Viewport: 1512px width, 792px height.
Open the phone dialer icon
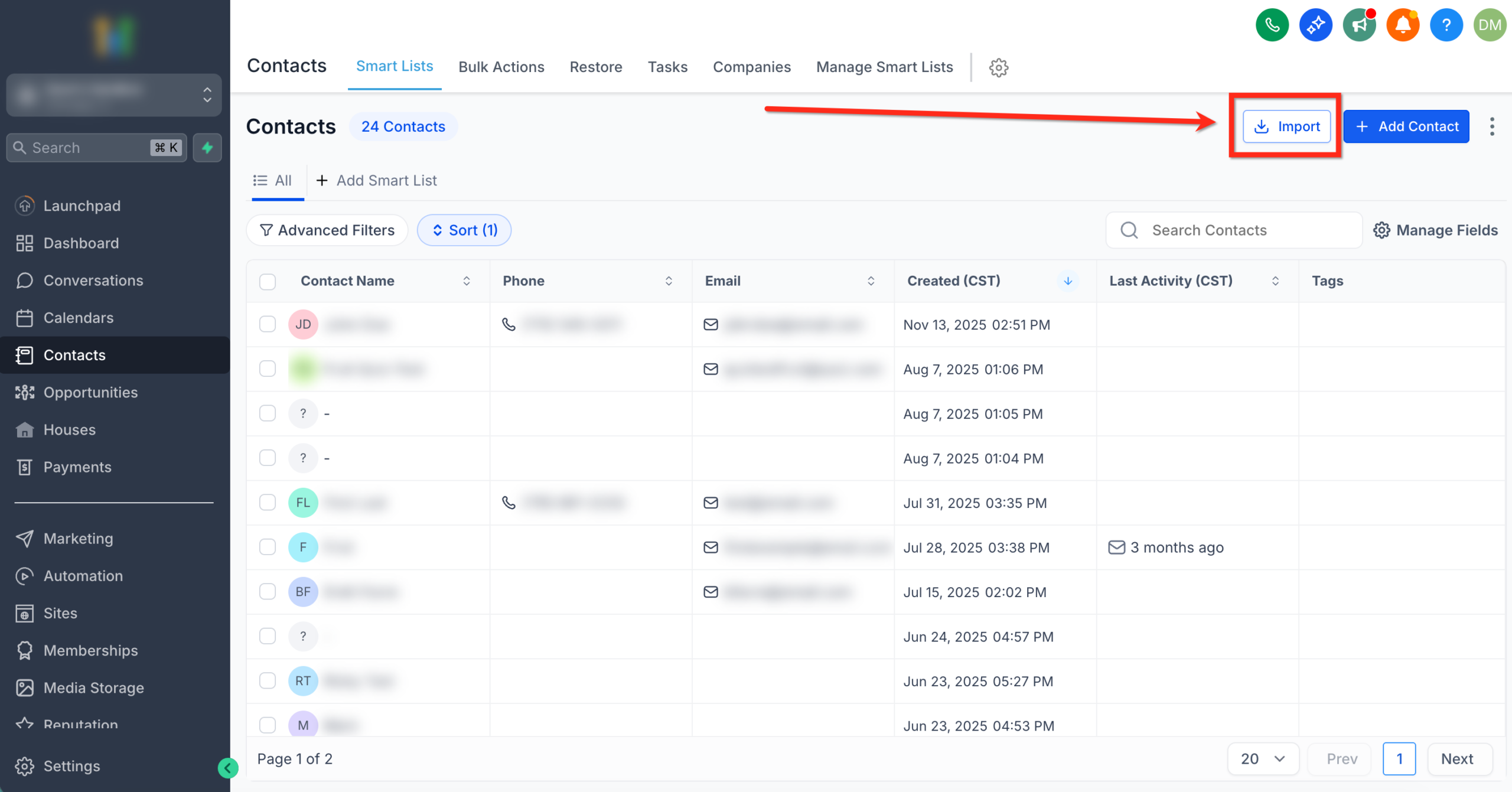(1272, 25)
